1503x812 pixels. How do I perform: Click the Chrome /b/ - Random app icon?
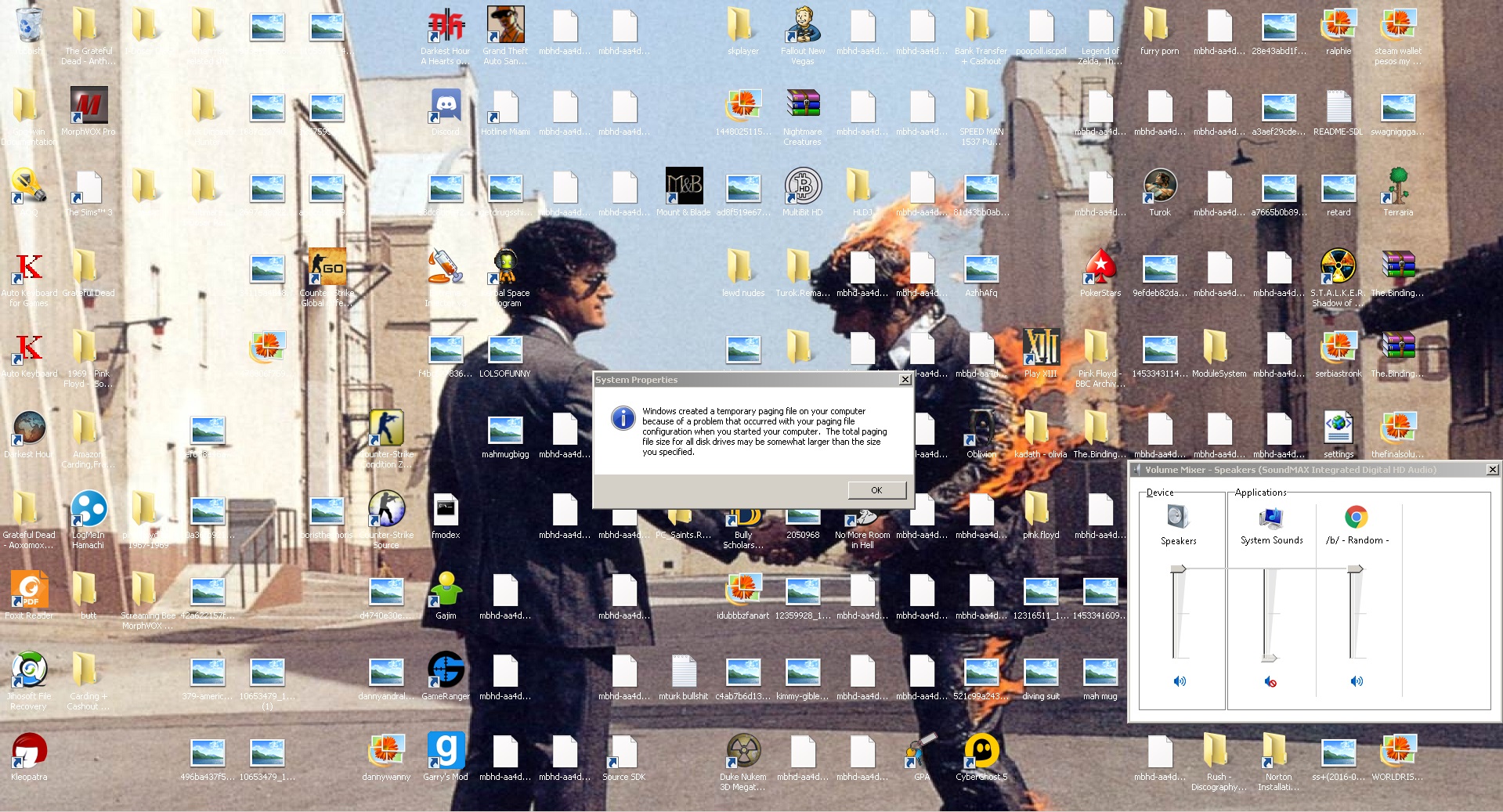pyautogui.click(x=1356, y=517)
